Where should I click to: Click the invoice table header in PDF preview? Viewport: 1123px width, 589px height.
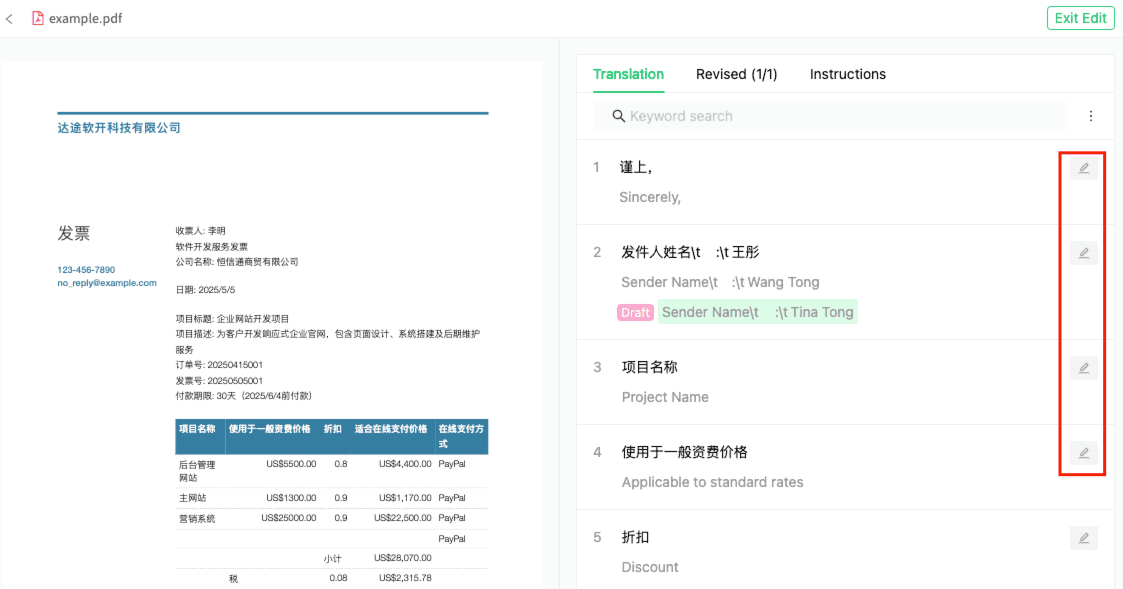[331, 435]
